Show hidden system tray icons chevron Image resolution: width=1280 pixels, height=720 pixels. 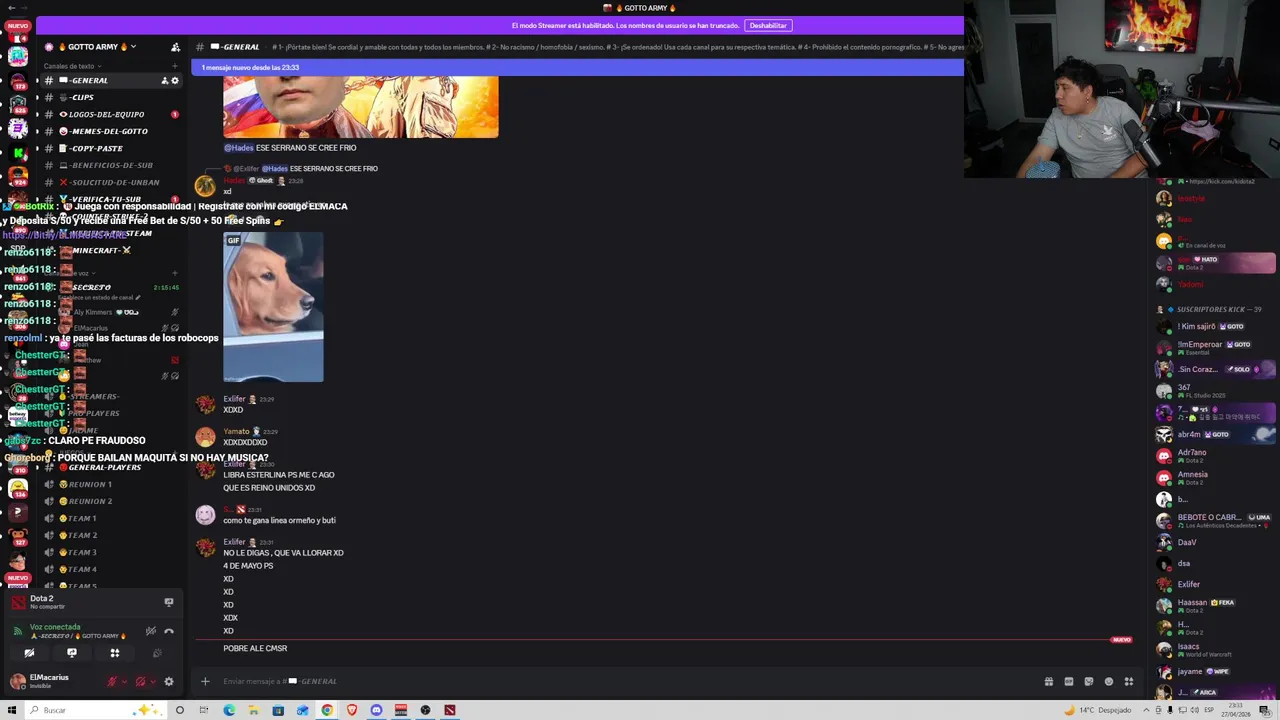tap(1144, 710)
